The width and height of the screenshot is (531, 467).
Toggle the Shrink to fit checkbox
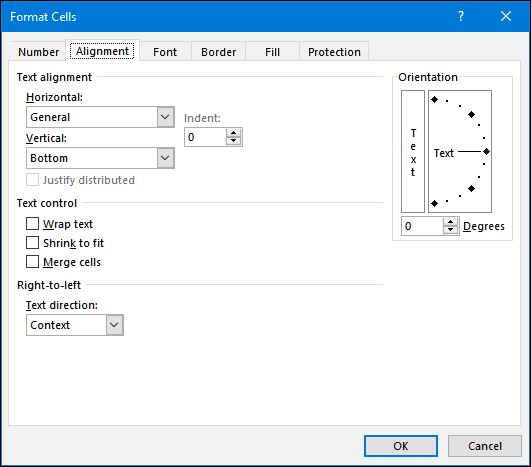[x=33, y=243]
